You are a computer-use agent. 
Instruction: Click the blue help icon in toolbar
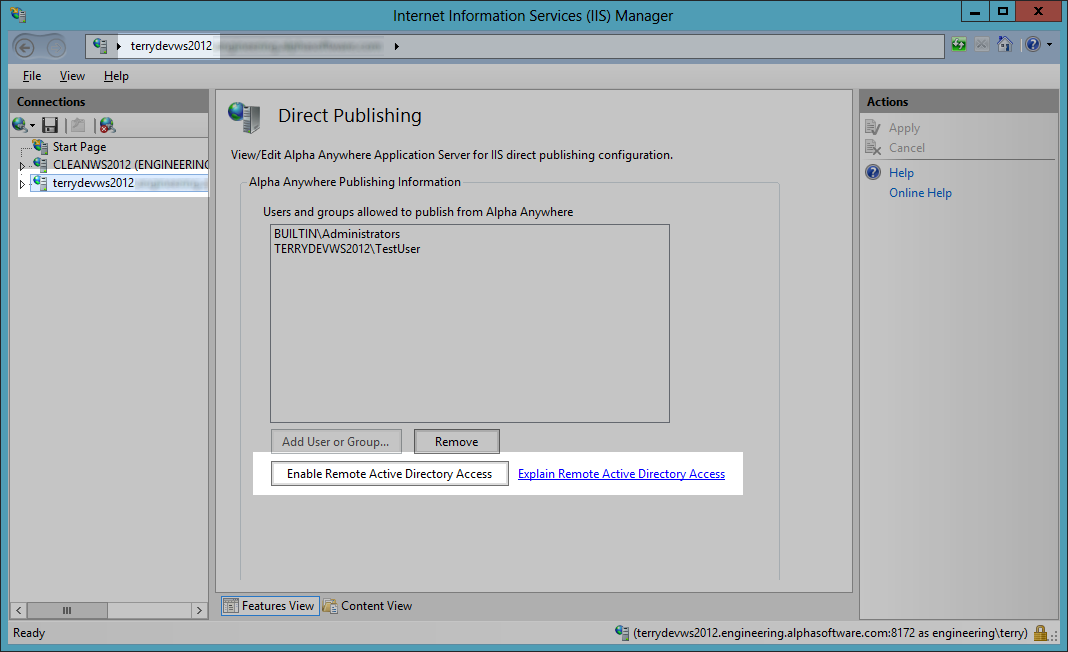(1033, 44)
